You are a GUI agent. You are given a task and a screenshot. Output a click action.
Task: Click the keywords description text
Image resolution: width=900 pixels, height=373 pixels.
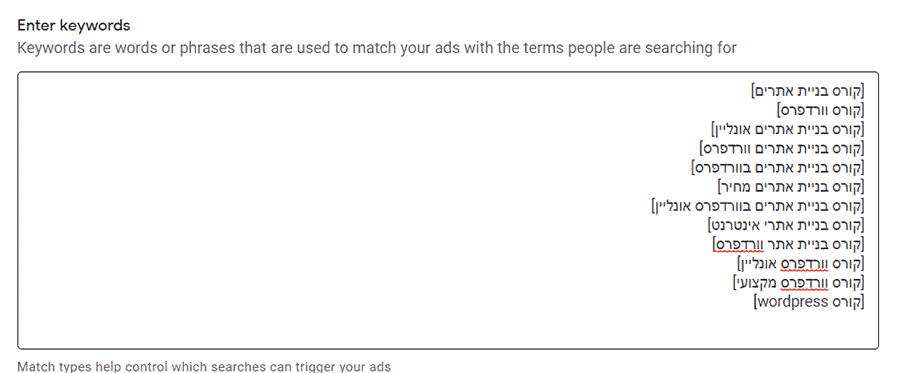(x=377, y=48)
